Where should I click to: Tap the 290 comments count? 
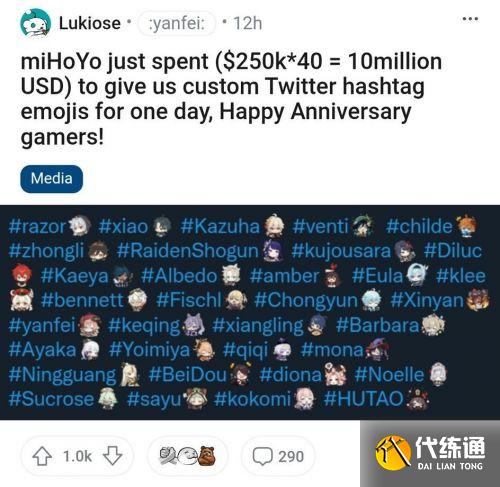(291, 456)
